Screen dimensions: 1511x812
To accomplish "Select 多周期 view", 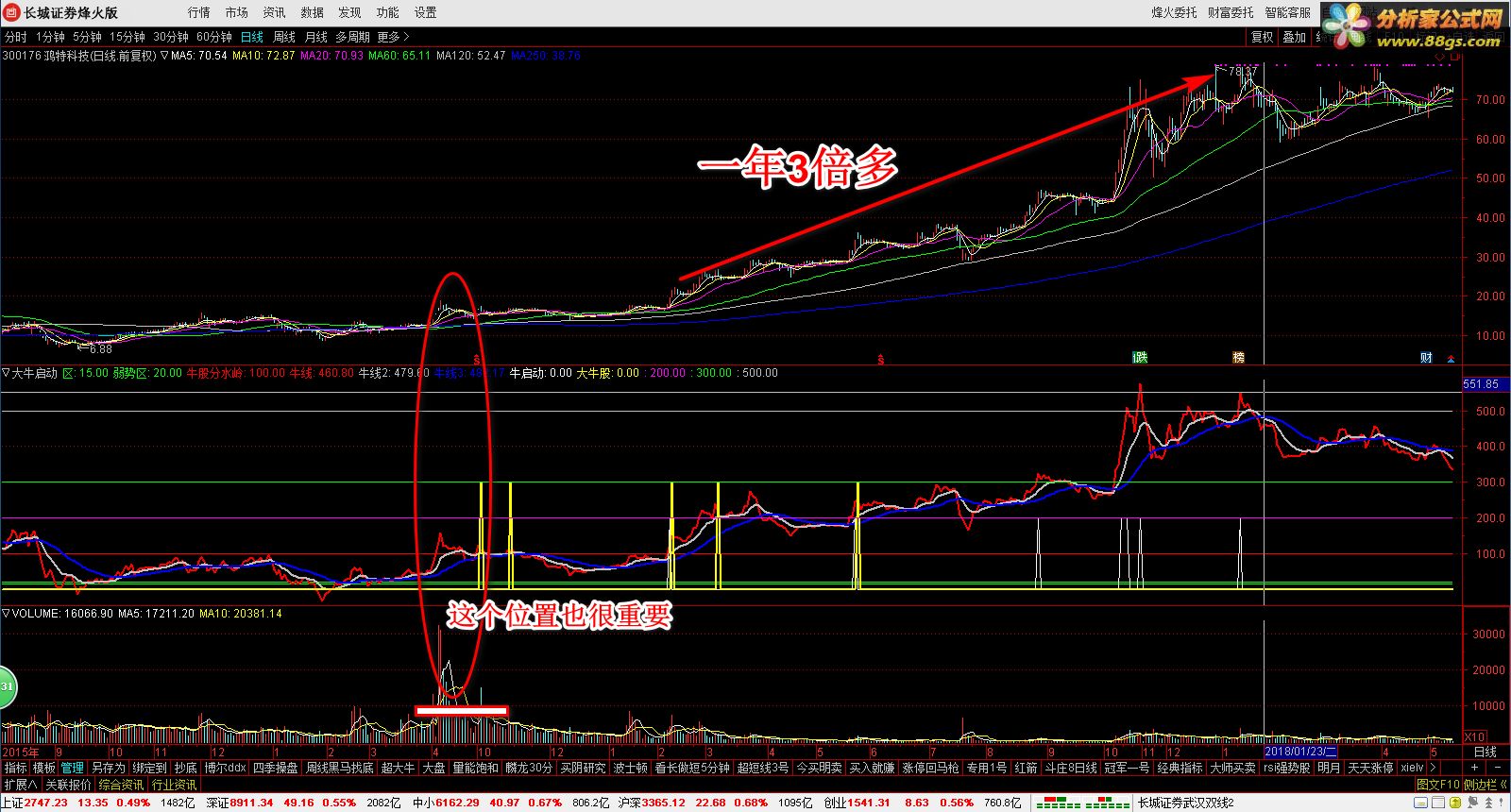I will [x=352, y=37].
